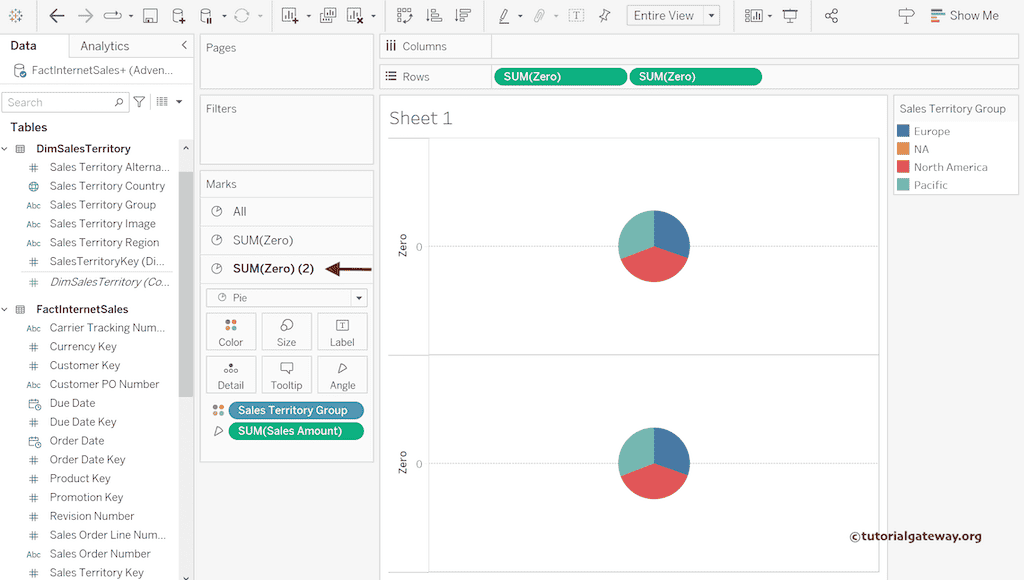Click the Angle card in Marks
The height and width of the screenshot is (580, 1024).
[x=342, y=375]
